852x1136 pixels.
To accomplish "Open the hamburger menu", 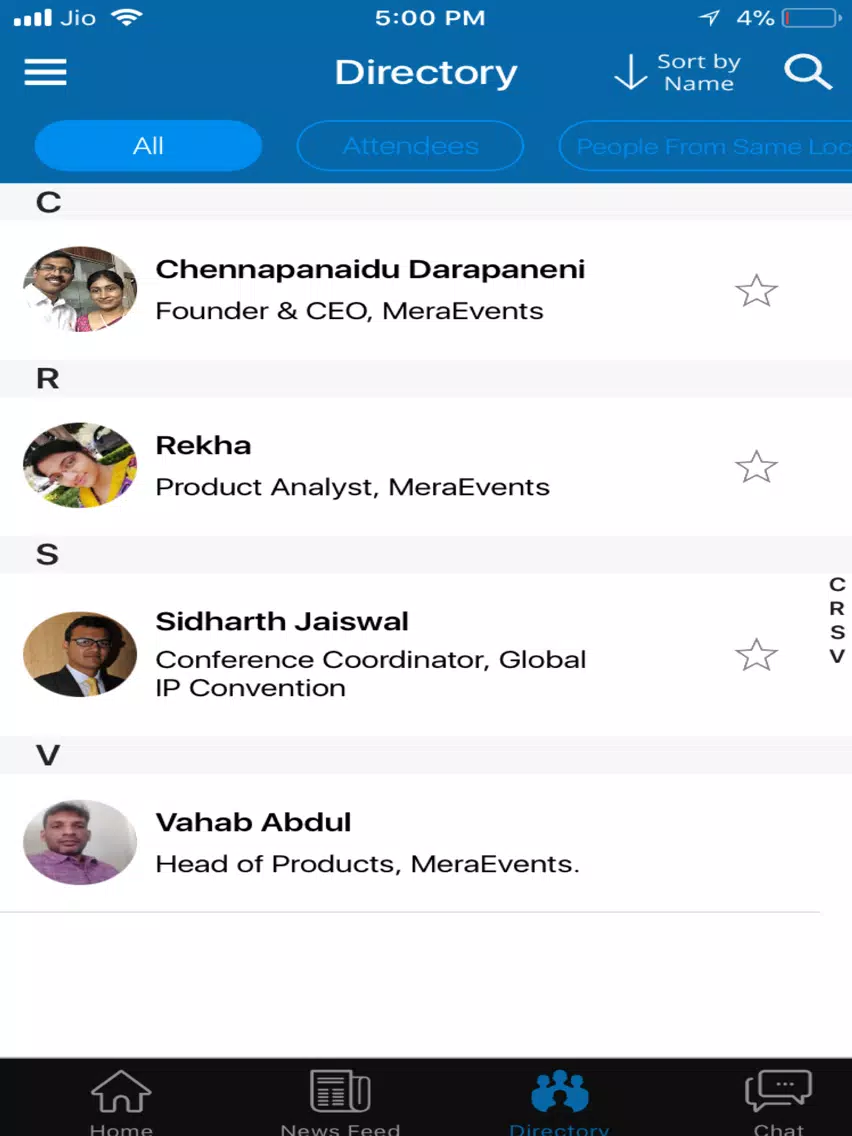I will pyautogui.click(x=45, y=72).
